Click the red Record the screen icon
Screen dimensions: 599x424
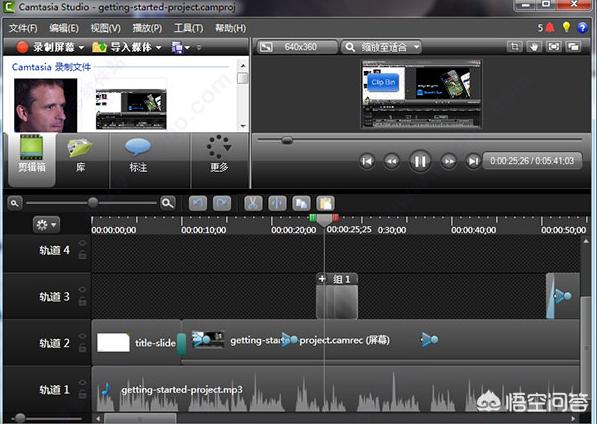22,47
